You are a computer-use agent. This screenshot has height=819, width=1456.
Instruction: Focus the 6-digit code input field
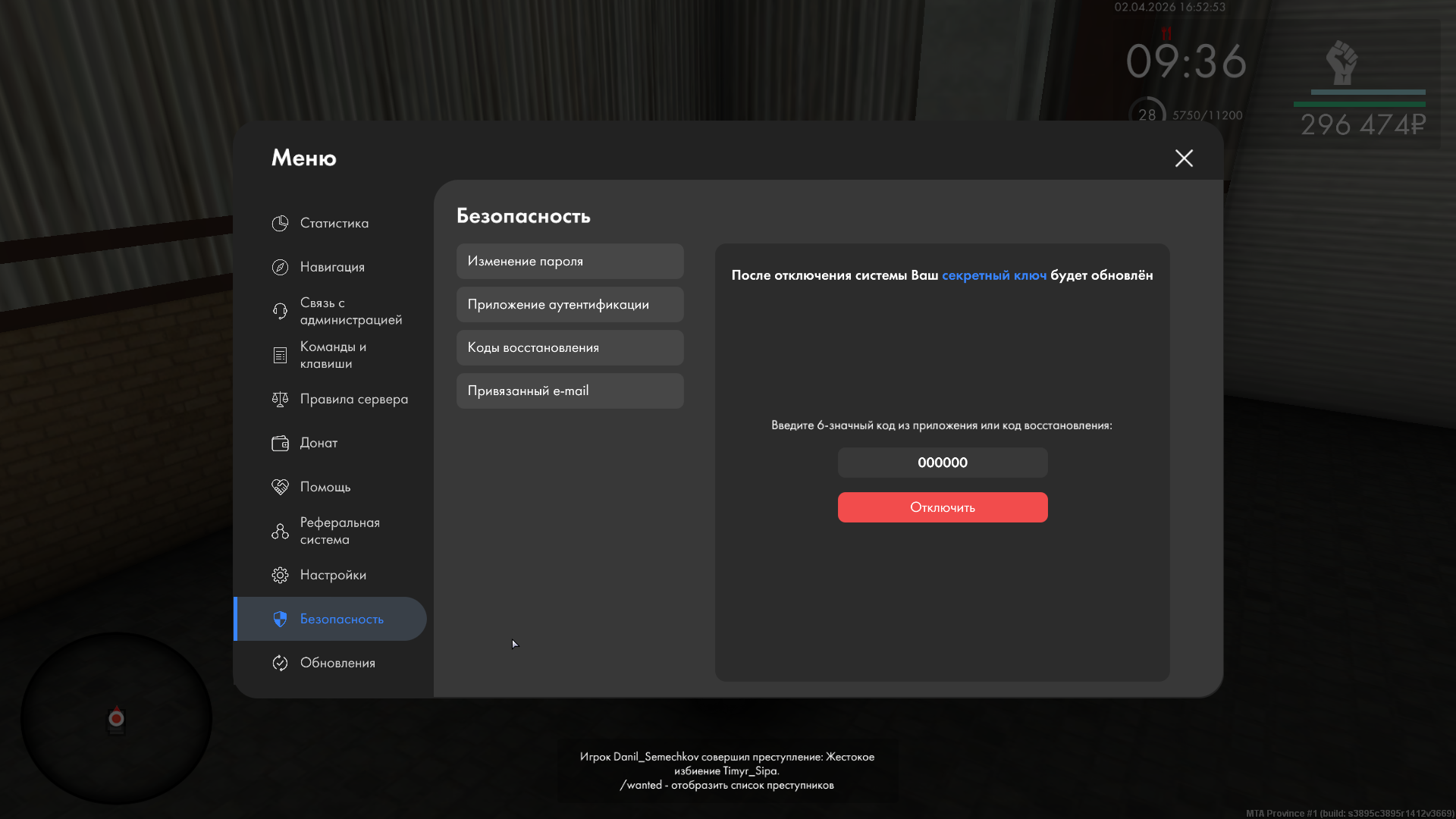click(x=942, y=463)
